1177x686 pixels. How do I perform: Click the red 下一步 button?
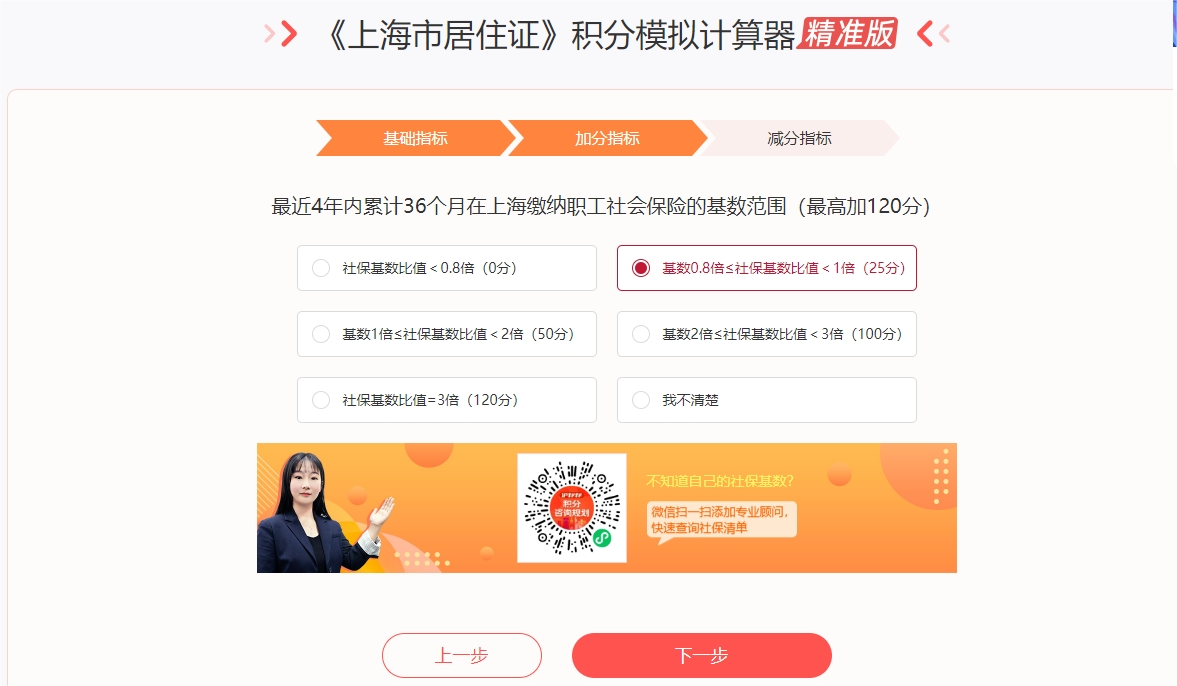tap(702, 655)
